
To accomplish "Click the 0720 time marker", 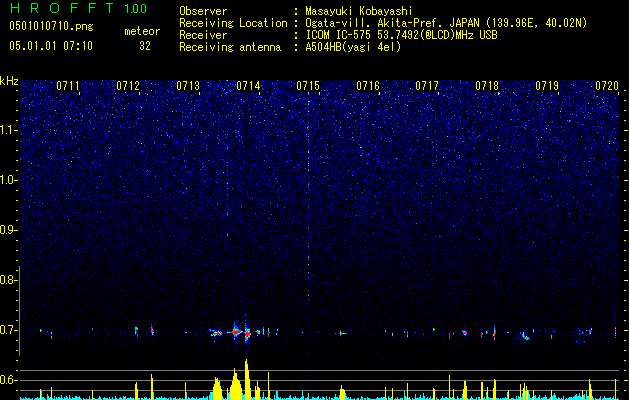I will [607, 86].
